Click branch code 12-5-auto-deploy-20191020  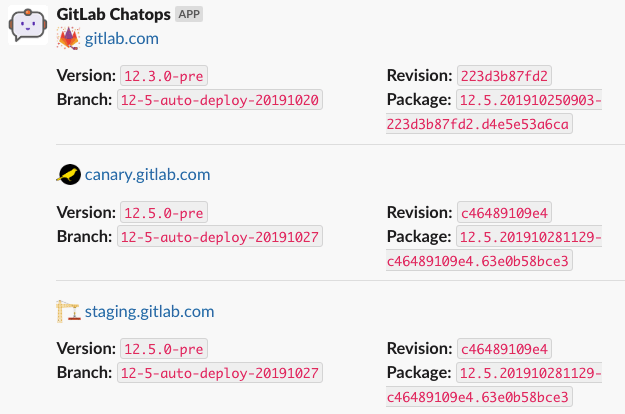tap(220, 100)
